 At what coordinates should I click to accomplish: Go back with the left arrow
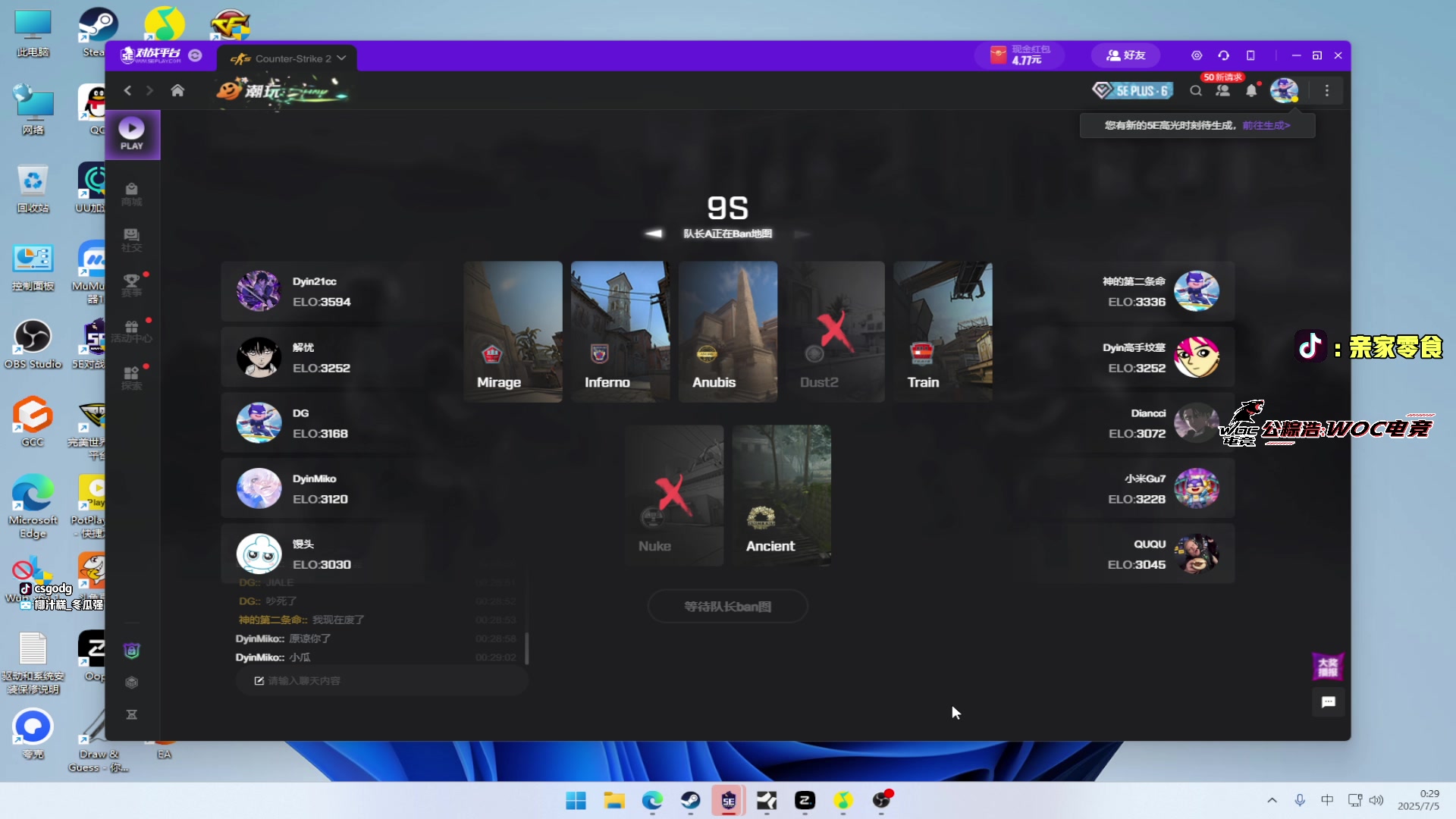pyautogui.click(x=127, y=90)
